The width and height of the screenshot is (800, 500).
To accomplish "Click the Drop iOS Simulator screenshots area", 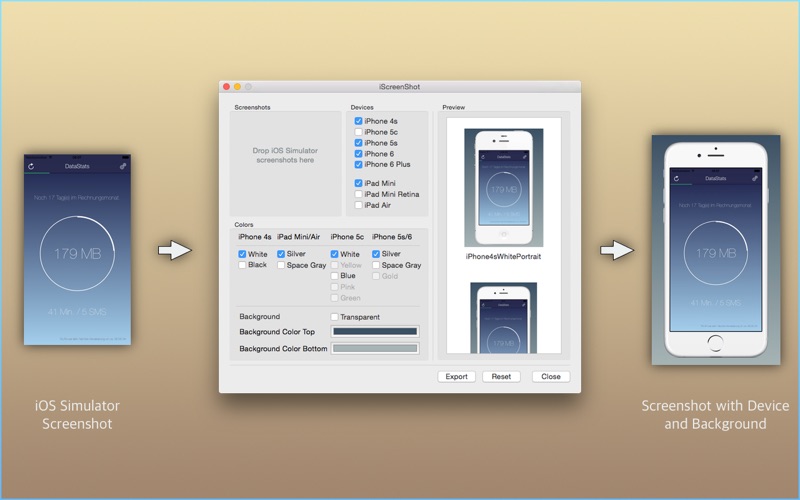I will click(x=285, y=163).
